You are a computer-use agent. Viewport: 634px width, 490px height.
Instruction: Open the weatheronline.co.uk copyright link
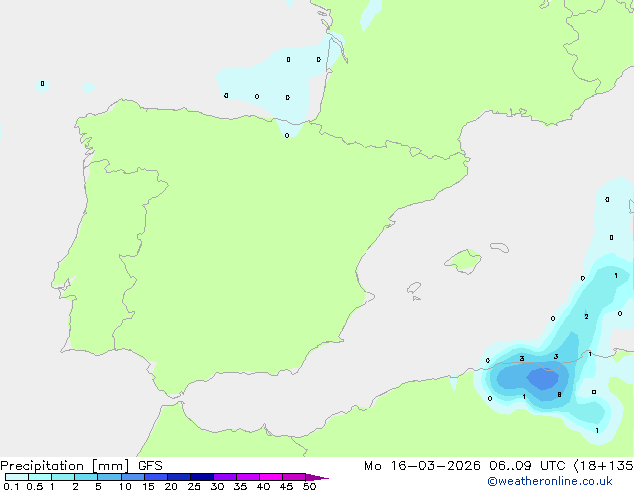pos(550,481)
